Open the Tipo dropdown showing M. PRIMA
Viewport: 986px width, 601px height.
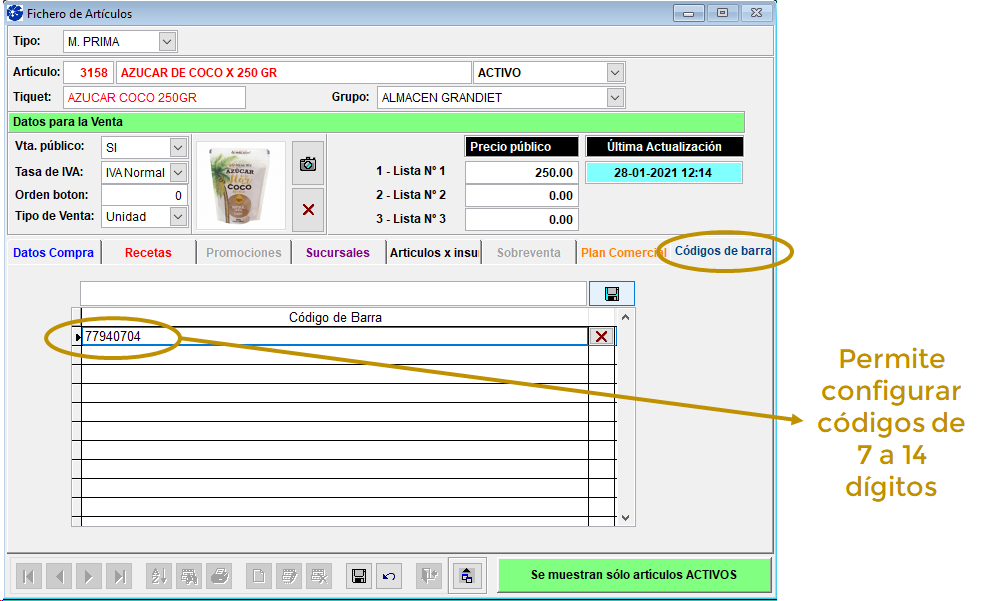[167, 42]
